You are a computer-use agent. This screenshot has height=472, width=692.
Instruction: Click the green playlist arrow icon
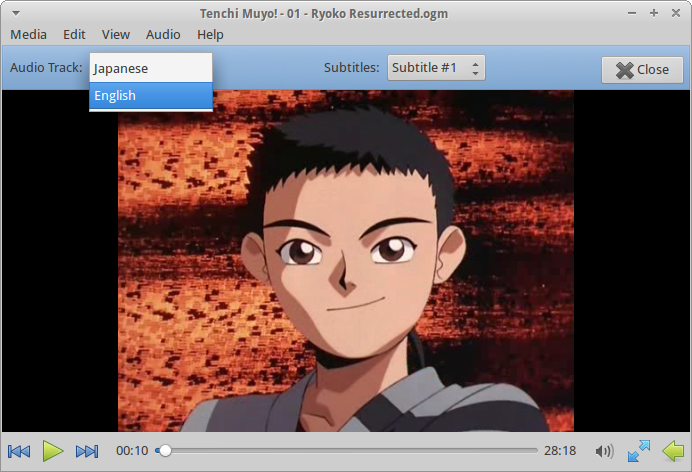pos(673,452)
